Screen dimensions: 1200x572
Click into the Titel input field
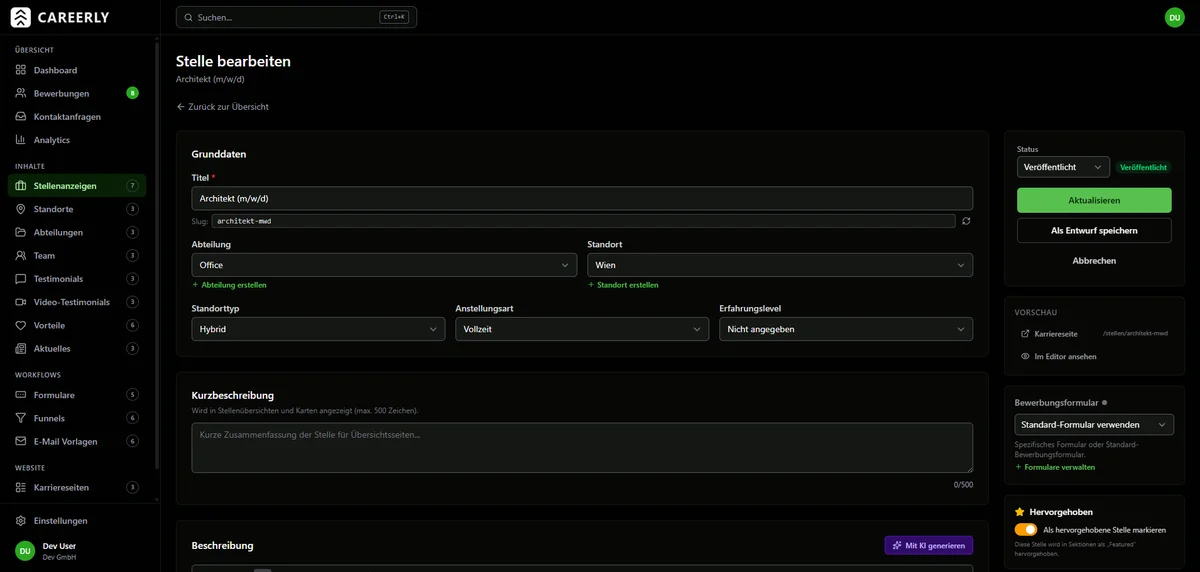[582, 198]
